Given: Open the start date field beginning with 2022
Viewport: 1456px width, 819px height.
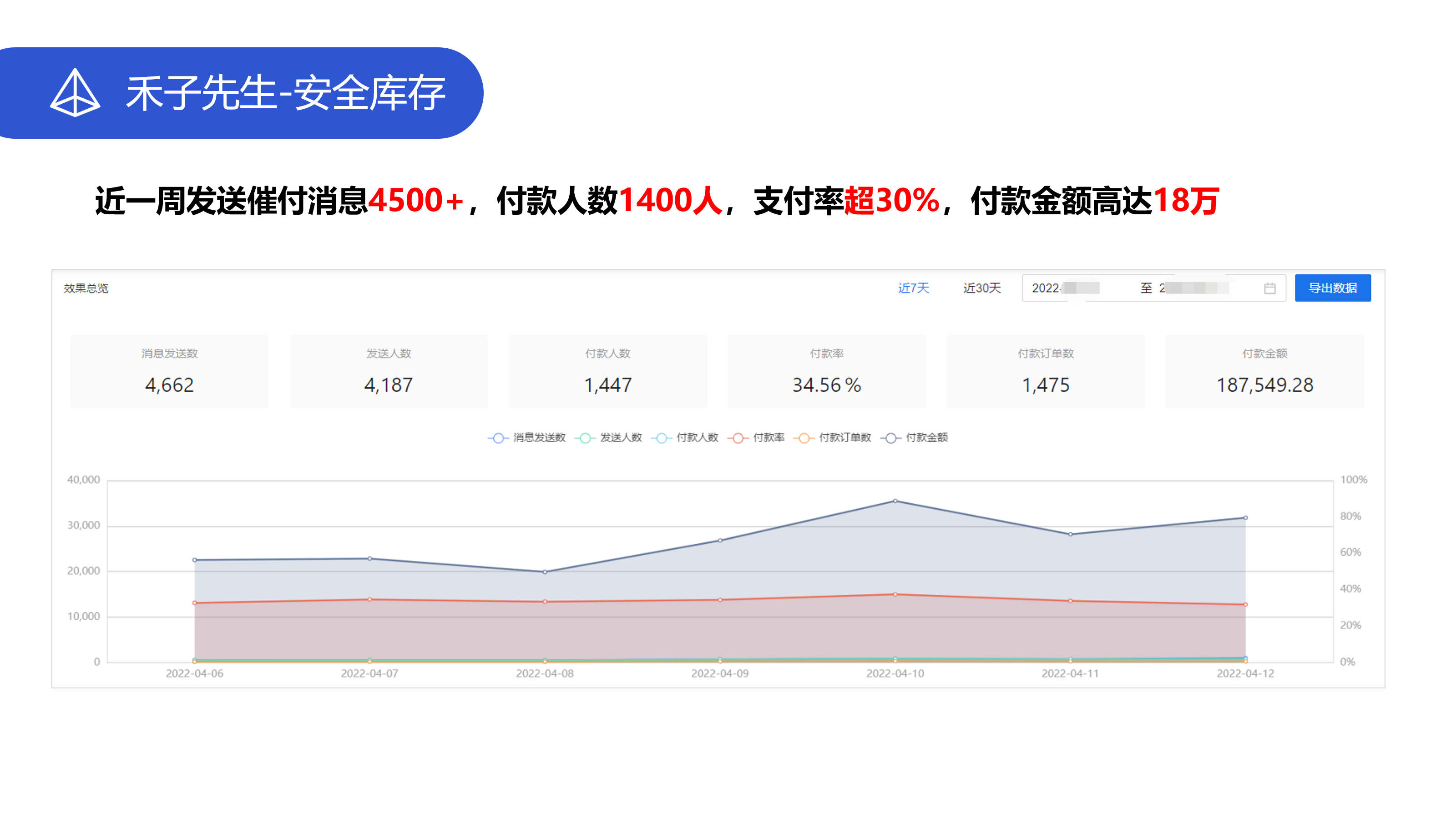Looking at the screenshot, I should 1066,288.
